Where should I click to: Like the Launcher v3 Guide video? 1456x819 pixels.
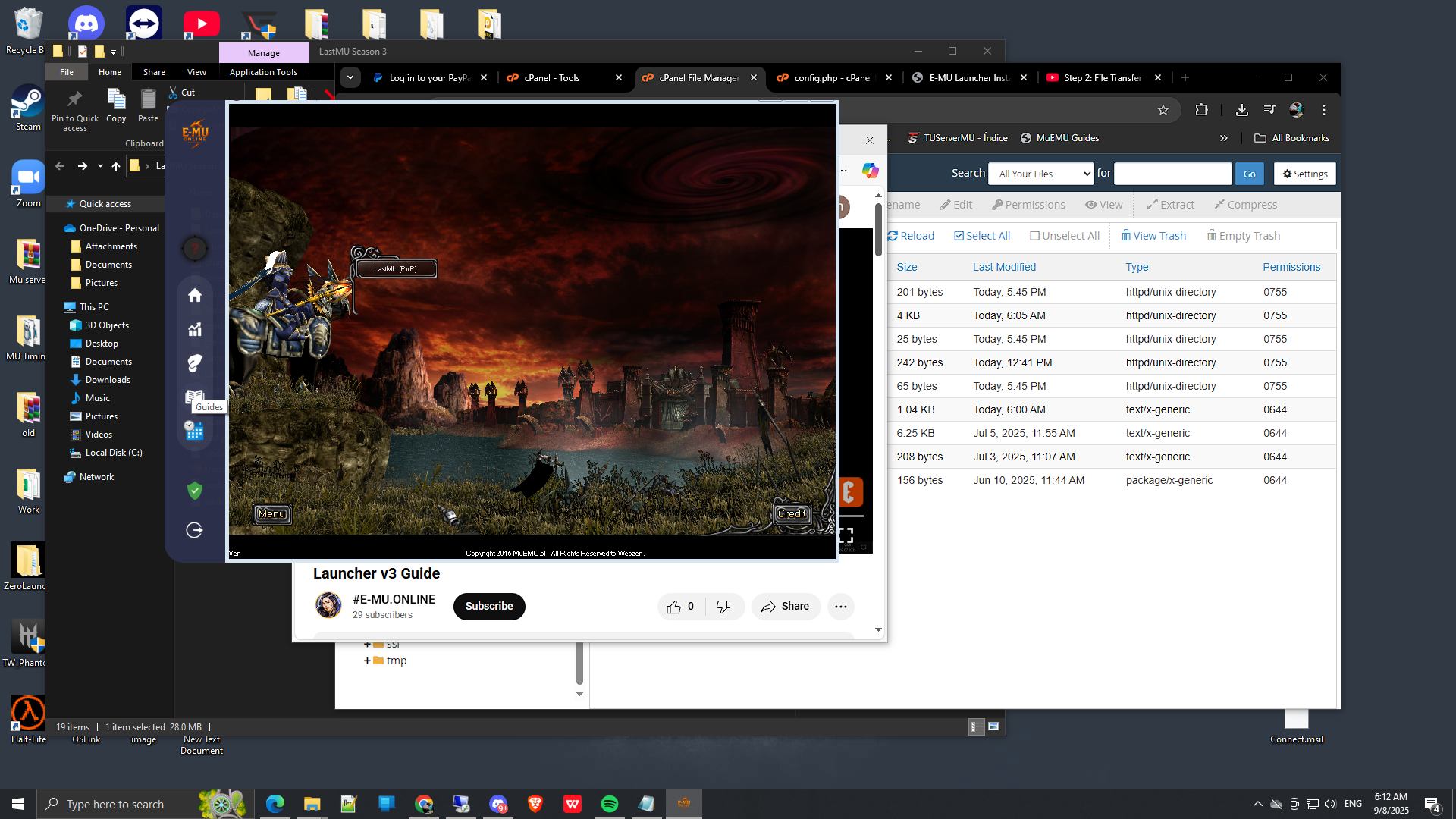[x=673, y=607]
